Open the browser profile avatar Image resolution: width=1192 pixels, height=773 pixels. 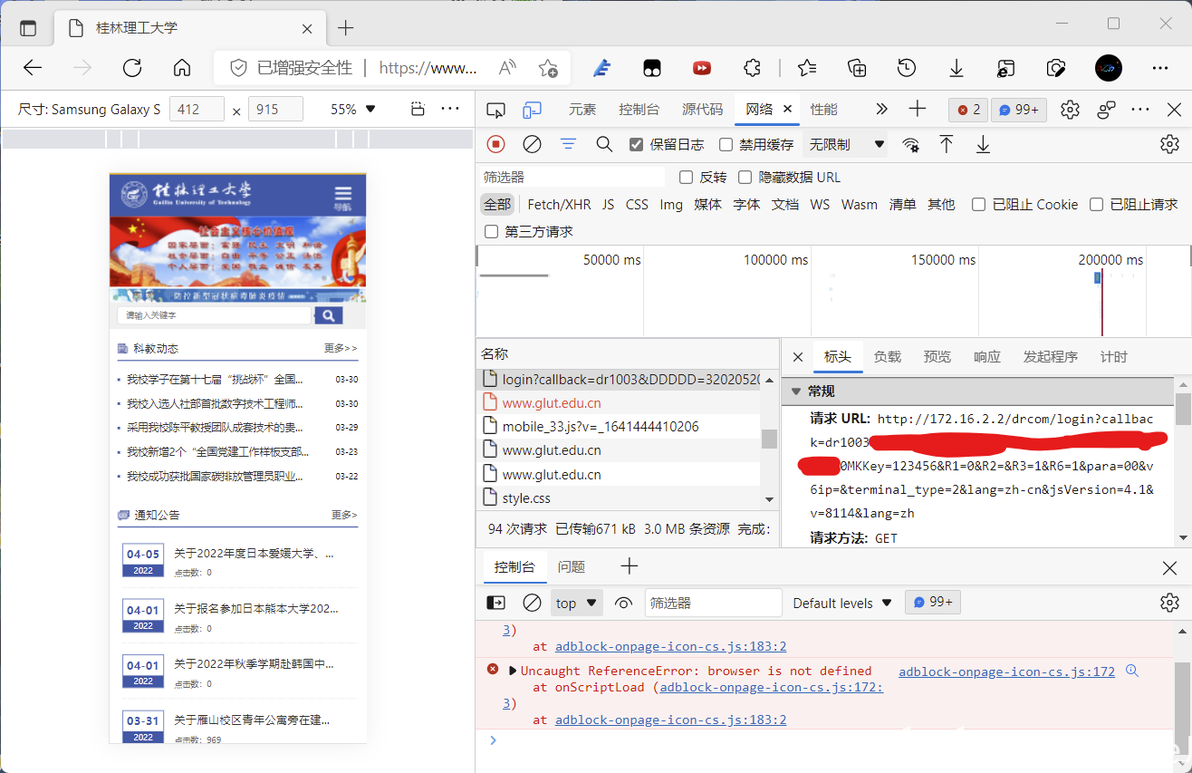[1108, 68]
